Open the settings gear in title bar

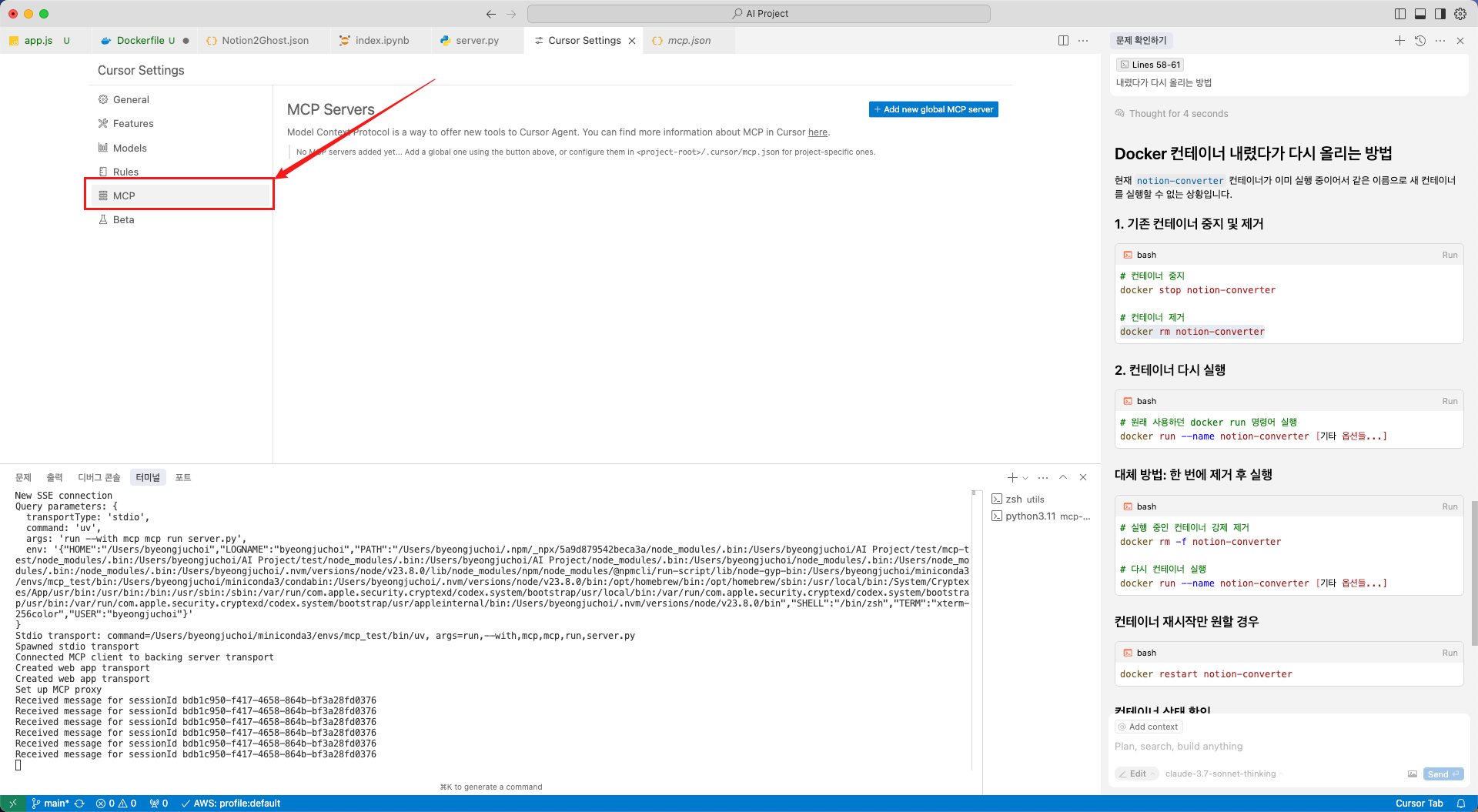pyautogui.click(x=1460, y=14)
